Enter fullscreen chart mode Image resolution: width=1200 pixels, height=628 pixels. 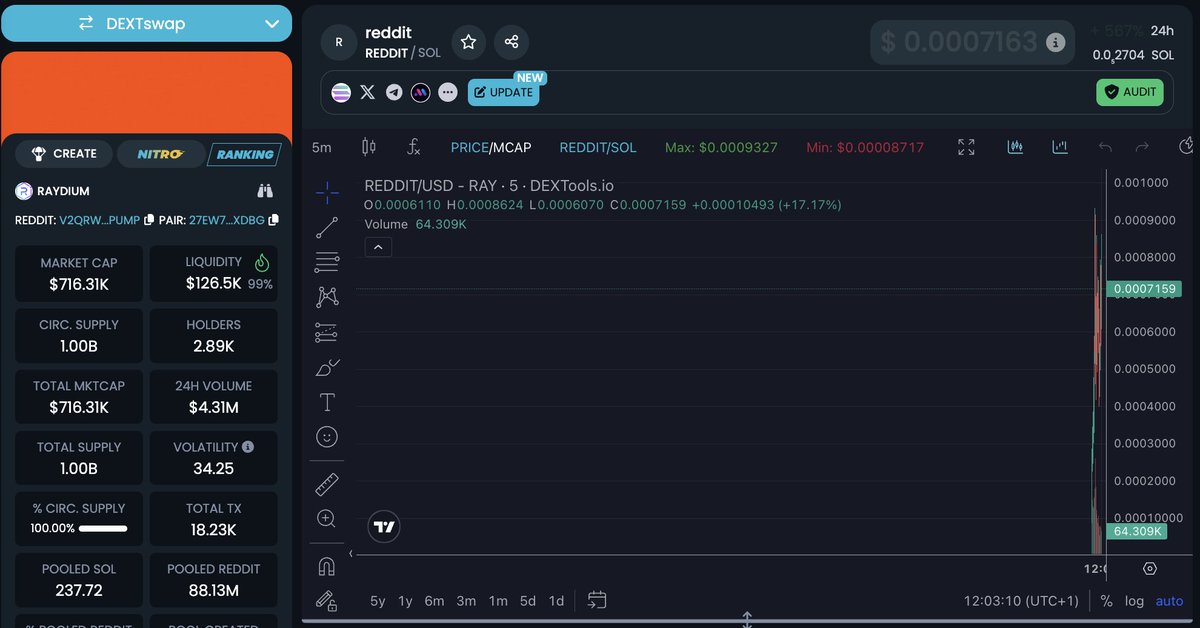click(x=966, y=147)
